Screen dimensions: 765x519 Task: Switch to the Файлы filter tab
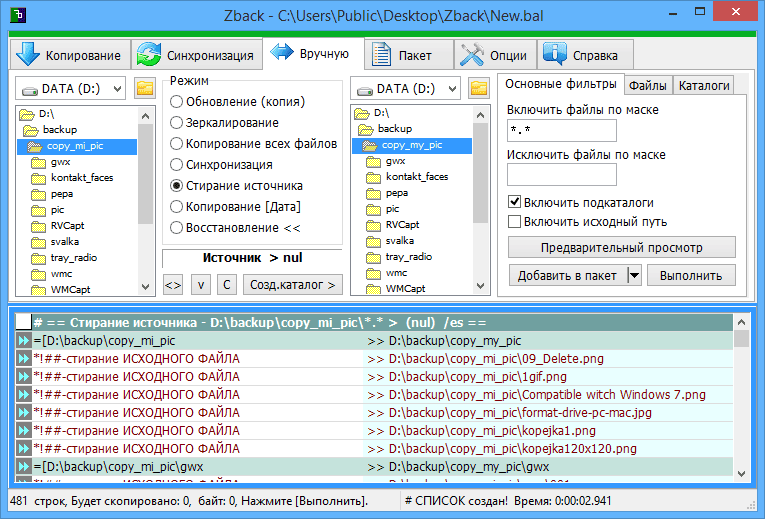click(x=648, y=85)
